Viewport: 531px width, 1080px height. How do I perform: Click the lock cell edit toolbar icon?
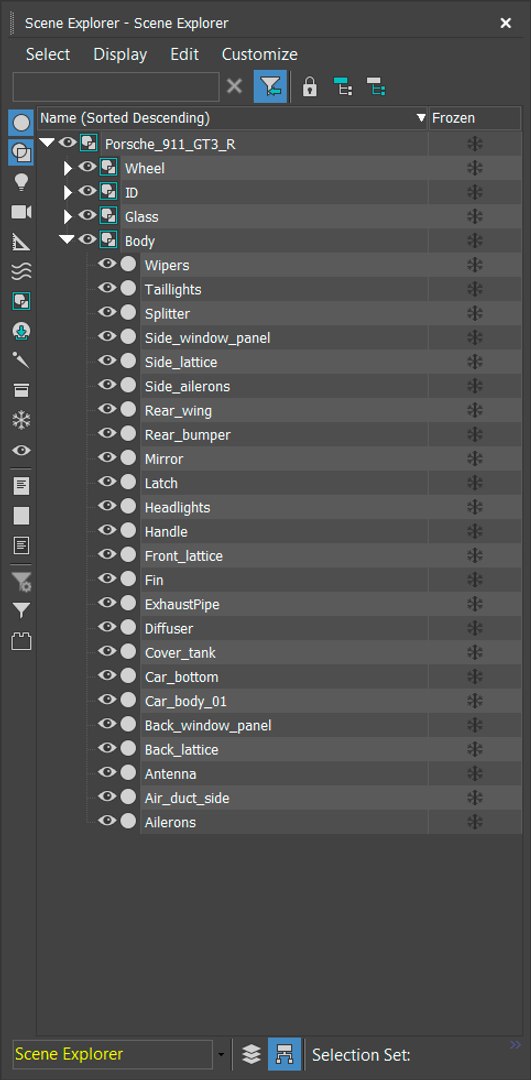(x=310, y=87)
